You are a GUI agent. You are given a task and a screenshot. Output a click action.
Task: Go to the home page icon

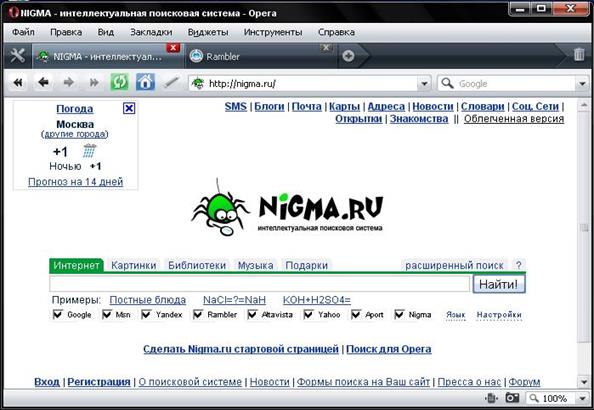(145, 82)
